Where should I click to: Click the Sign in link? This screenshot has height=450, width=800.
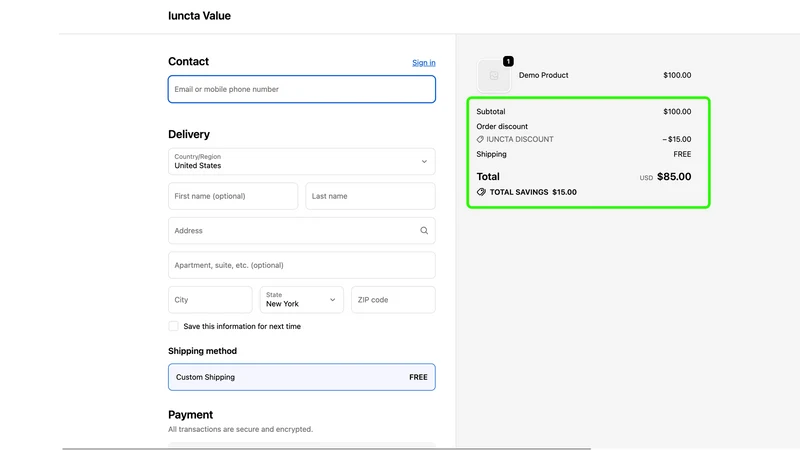tap(423, 63)
